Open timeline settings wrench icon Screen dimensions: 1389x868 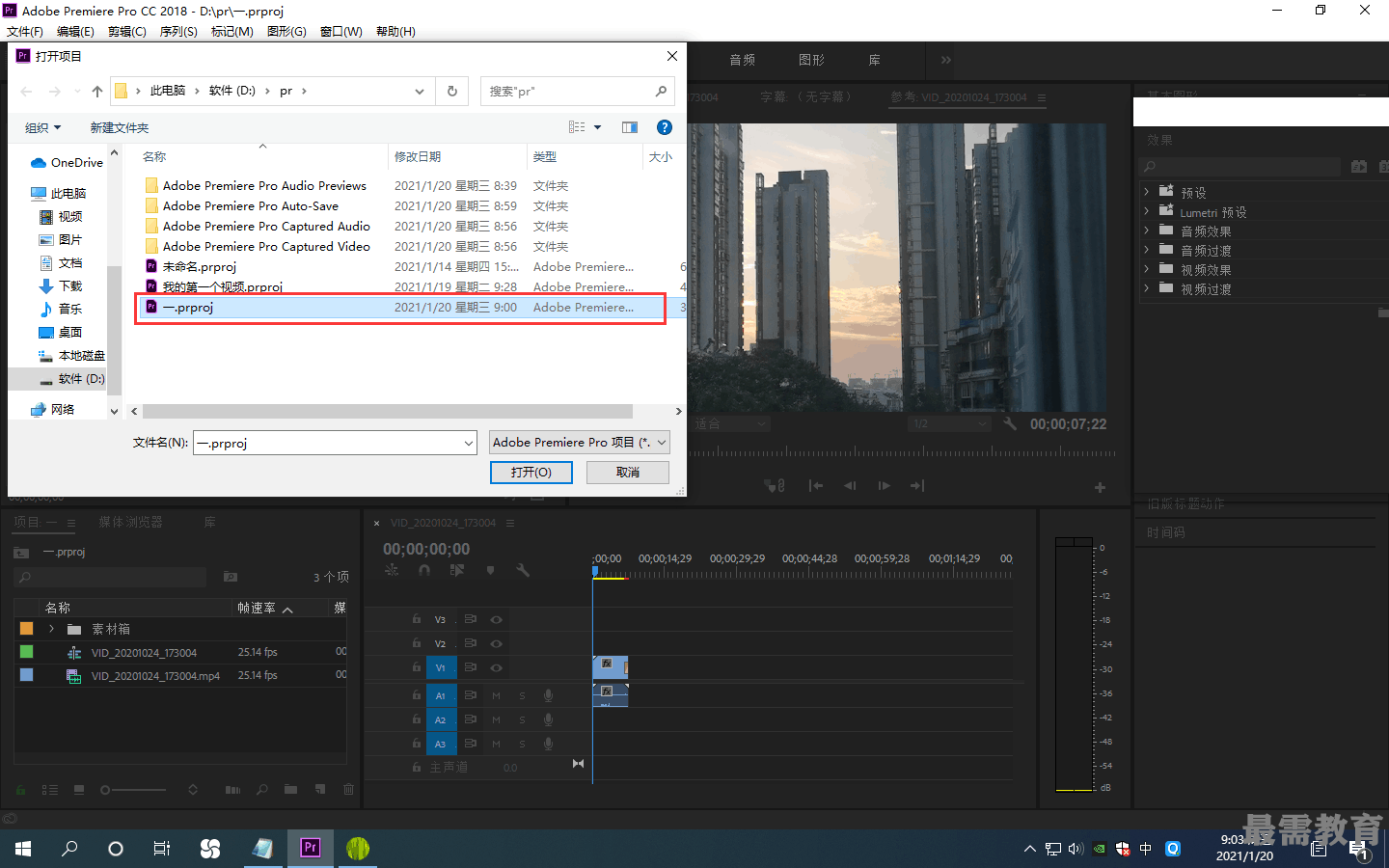(x=523, y=570)
